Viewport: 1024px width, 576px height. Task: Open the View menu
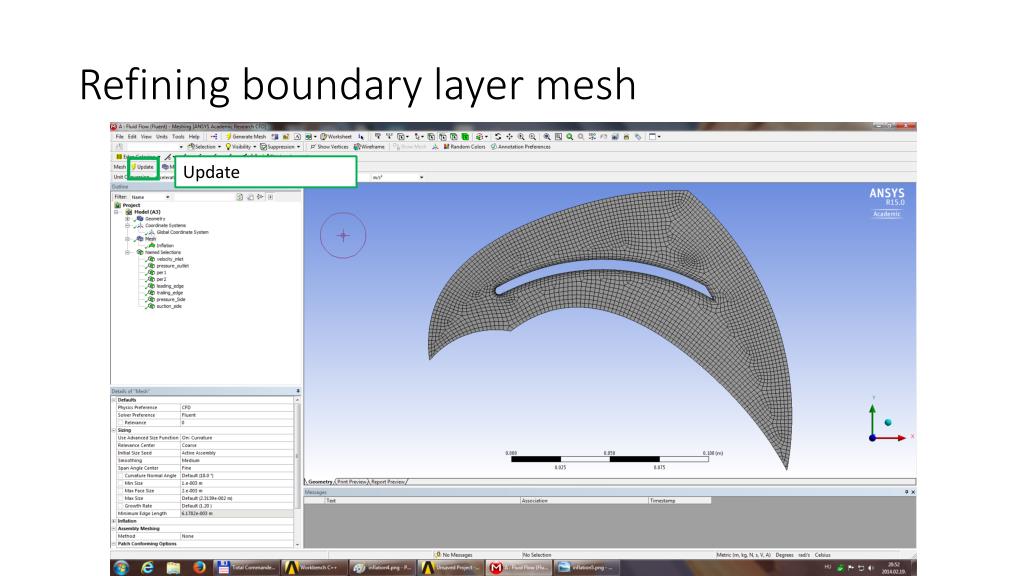click(146, 136)
